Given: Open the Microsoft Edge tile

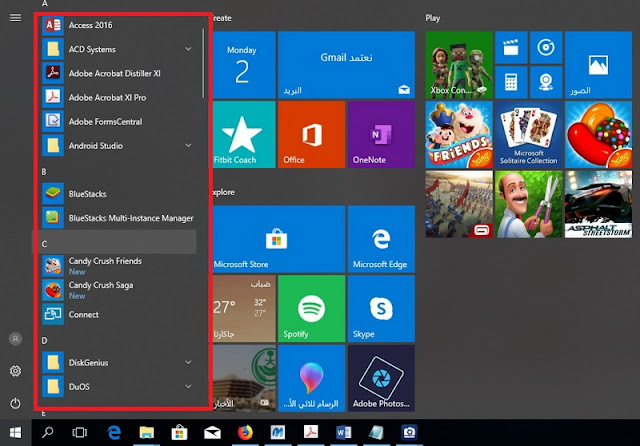Looking at the screenshot, I should coord(381,239).
